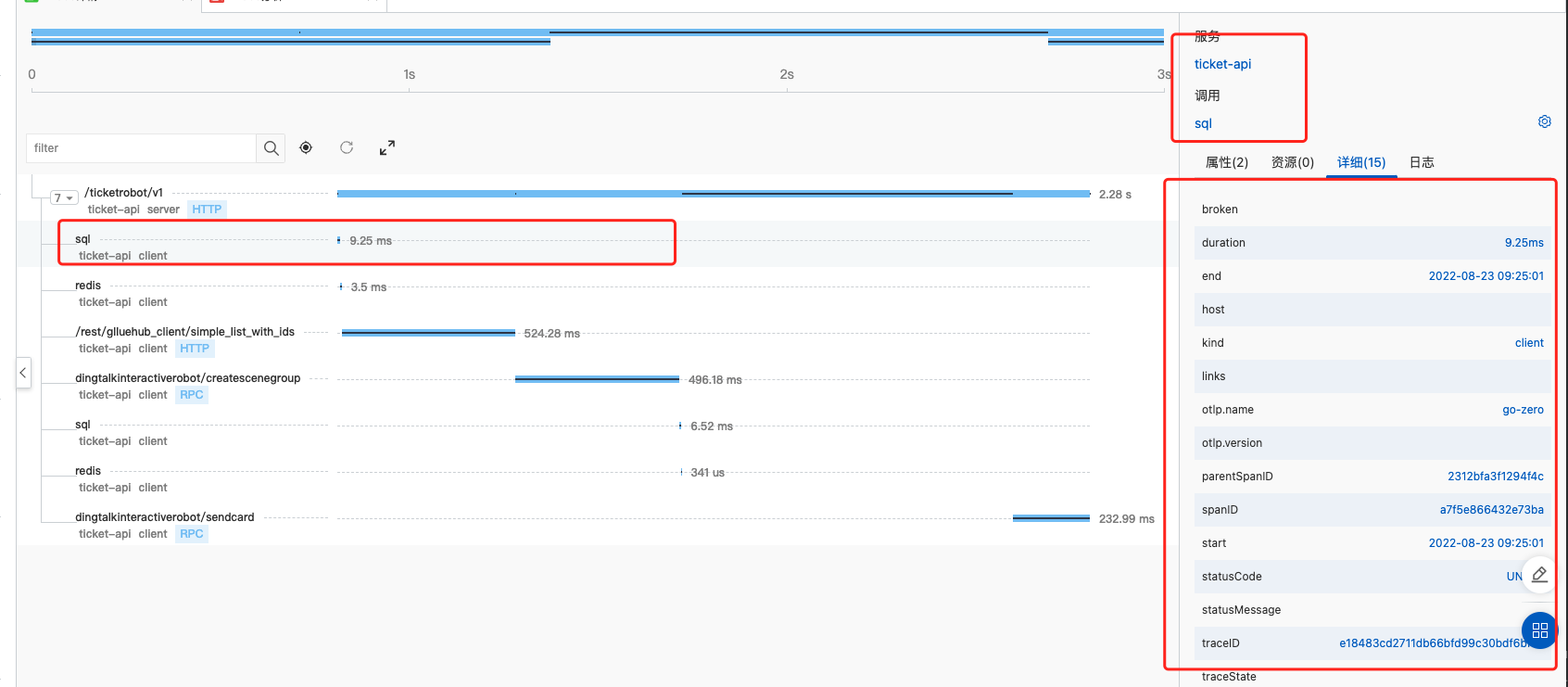Switch to 详细(15) tab
Image resolution: width=1568 pixels, height=687 pixels.
[x=1361, y=162]
